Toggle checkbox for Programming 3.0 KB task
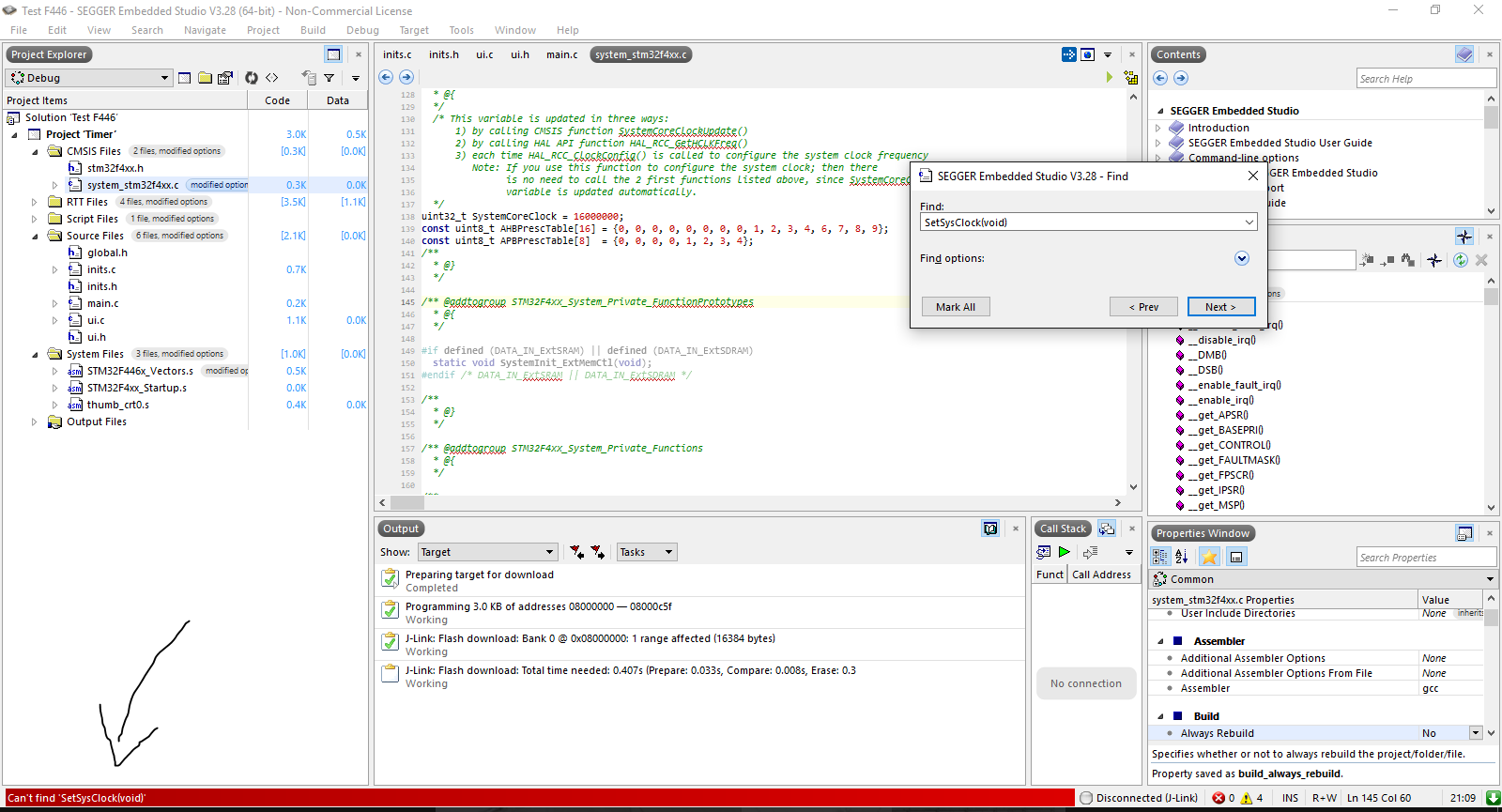The image size is (1502, 812). click(x=390, y=610)
